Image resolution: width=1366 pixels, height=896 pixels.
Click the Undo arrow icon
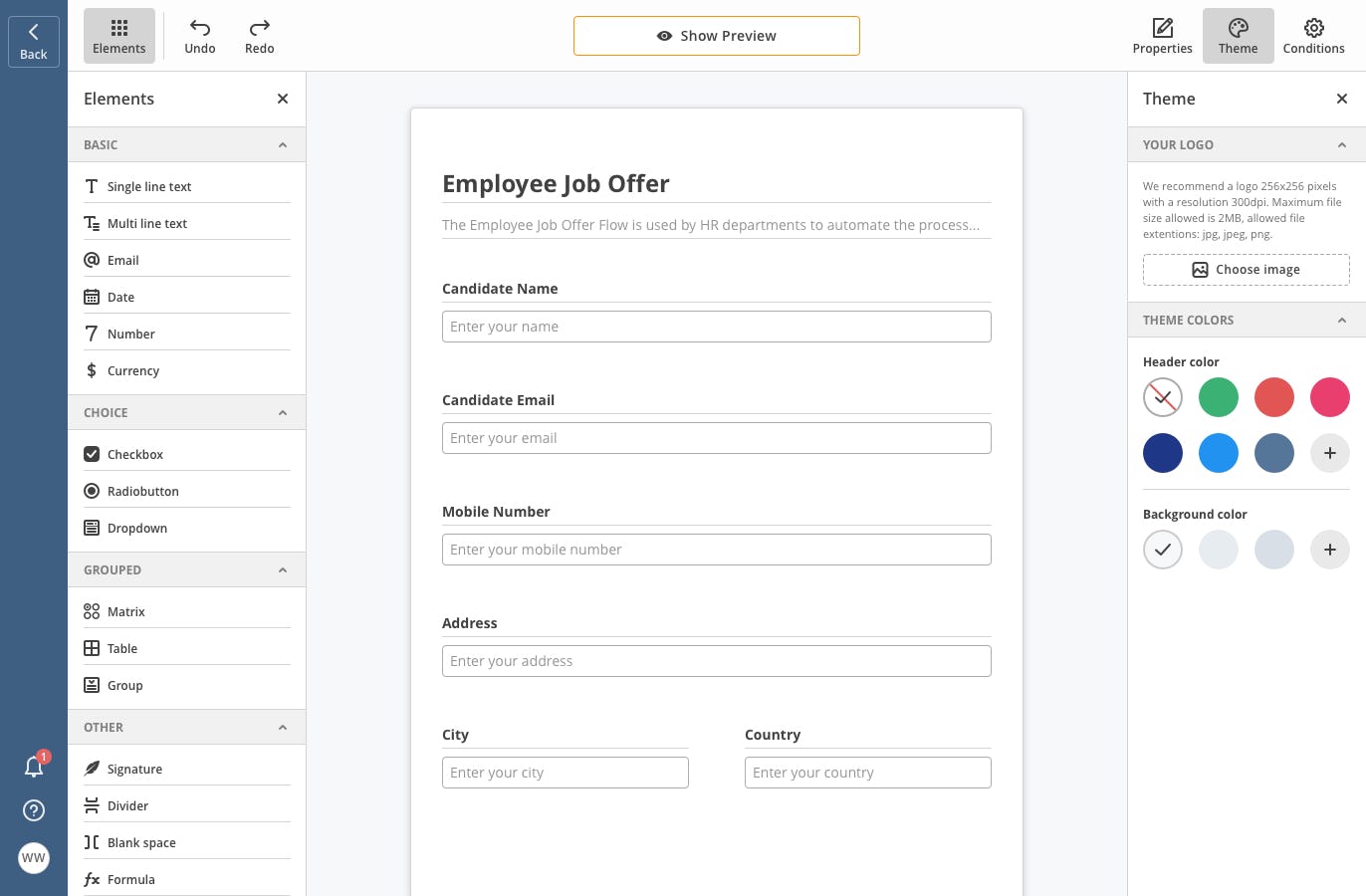[x=200, y=28]
